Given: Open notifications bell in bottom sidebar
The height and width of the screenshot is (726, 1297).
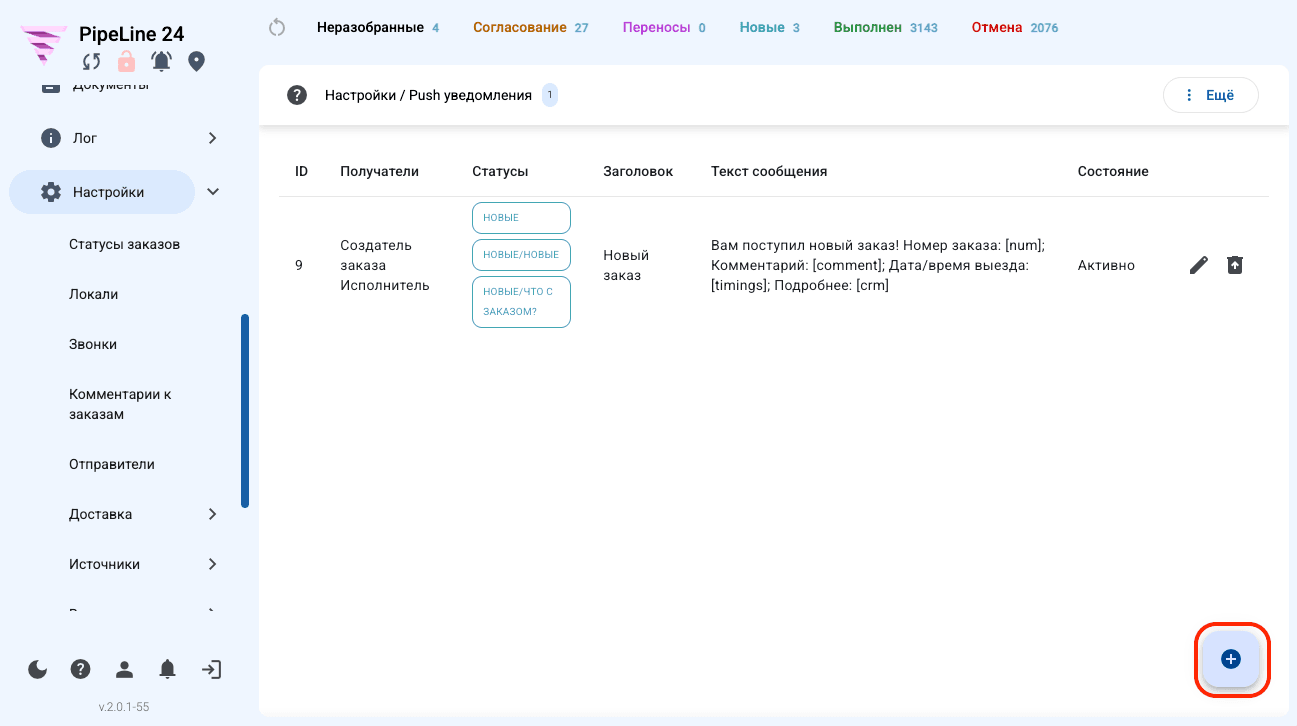Looking at the screenshot, I should coord(168,669).
